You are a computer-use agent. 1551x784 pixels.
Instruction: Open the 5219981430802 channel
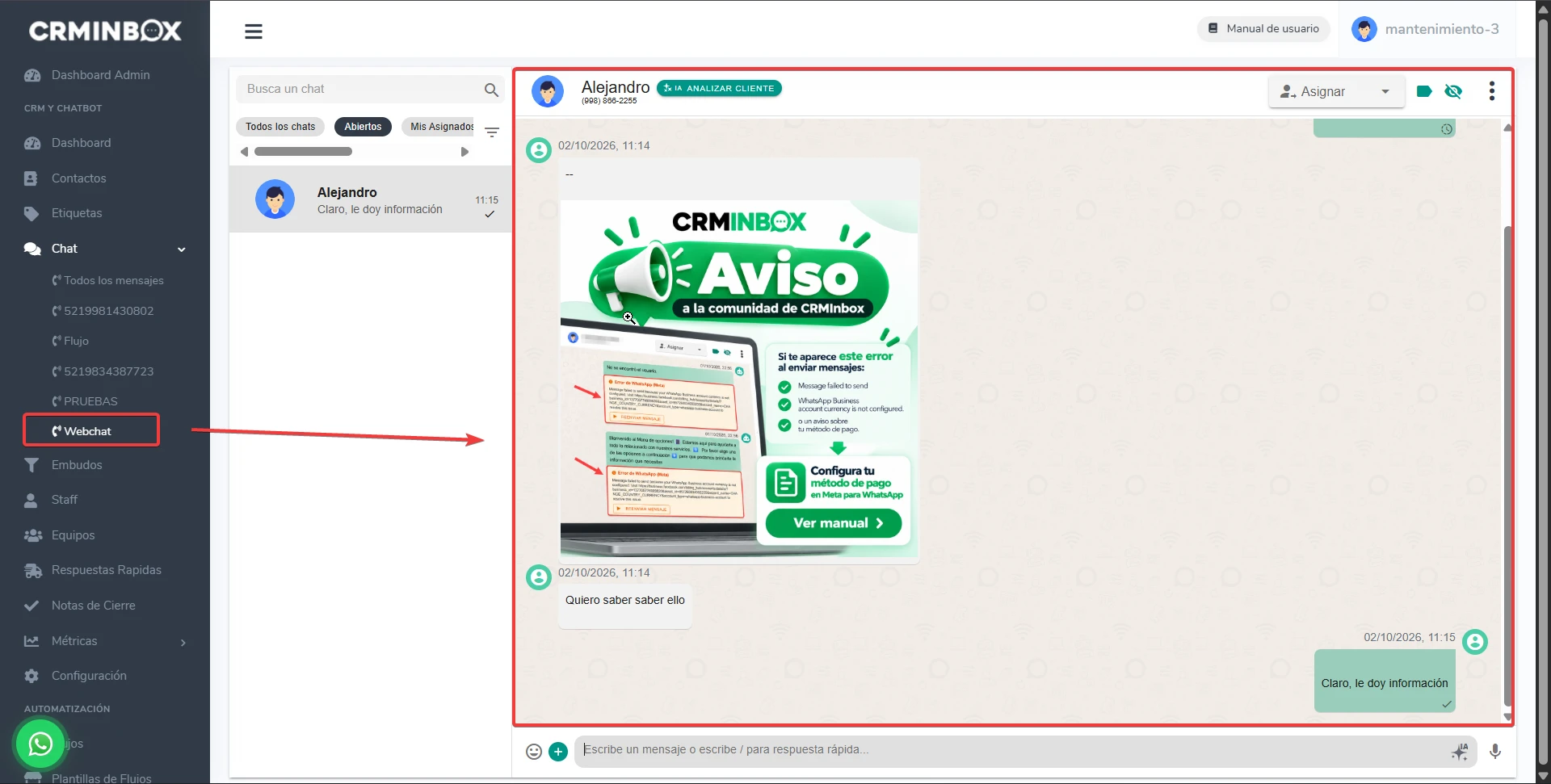click(x=103, y=311)
